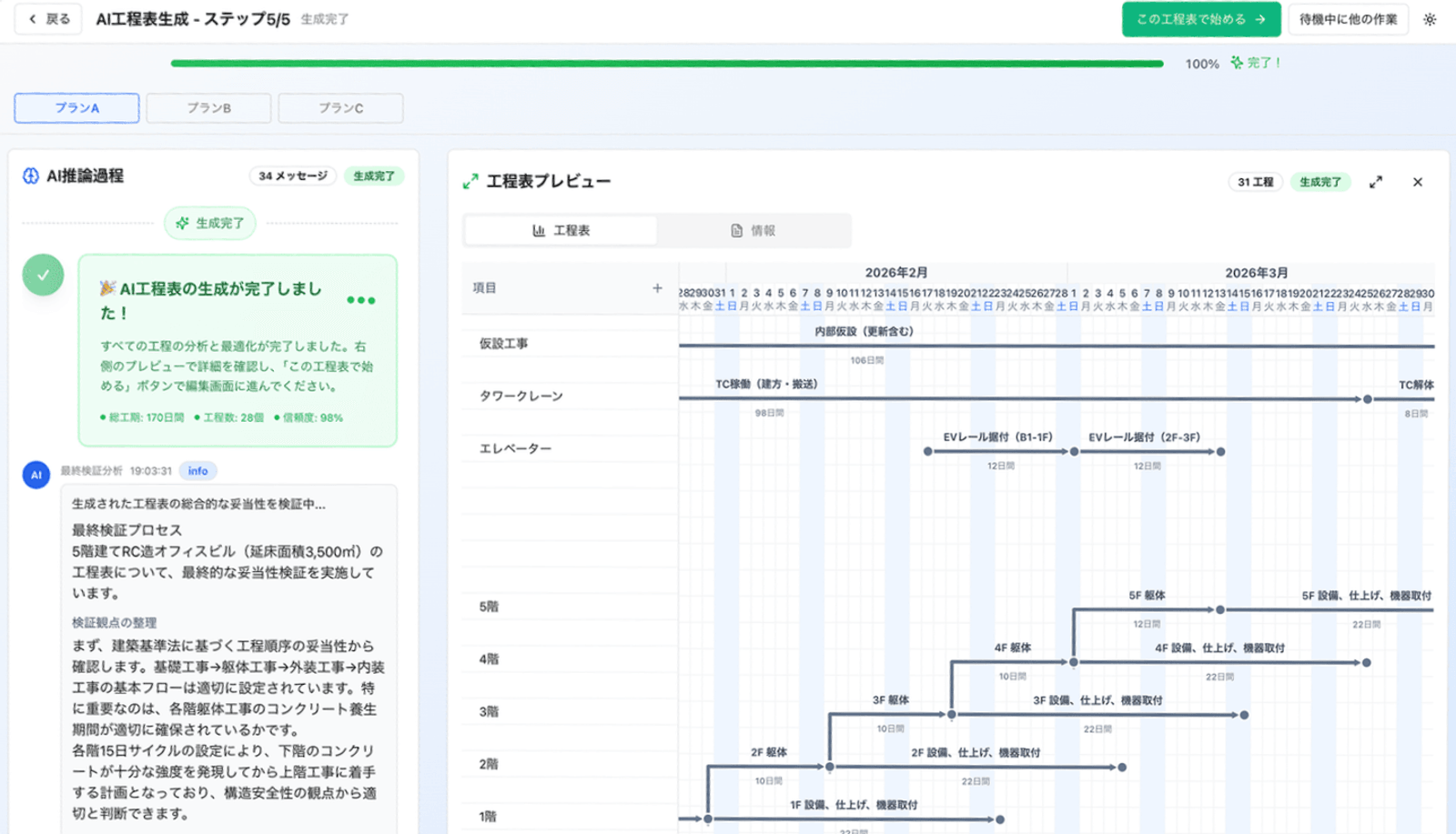Click the 34 メッセージ badge
This screenshot has height=834, width=1456.
[293, 176]
